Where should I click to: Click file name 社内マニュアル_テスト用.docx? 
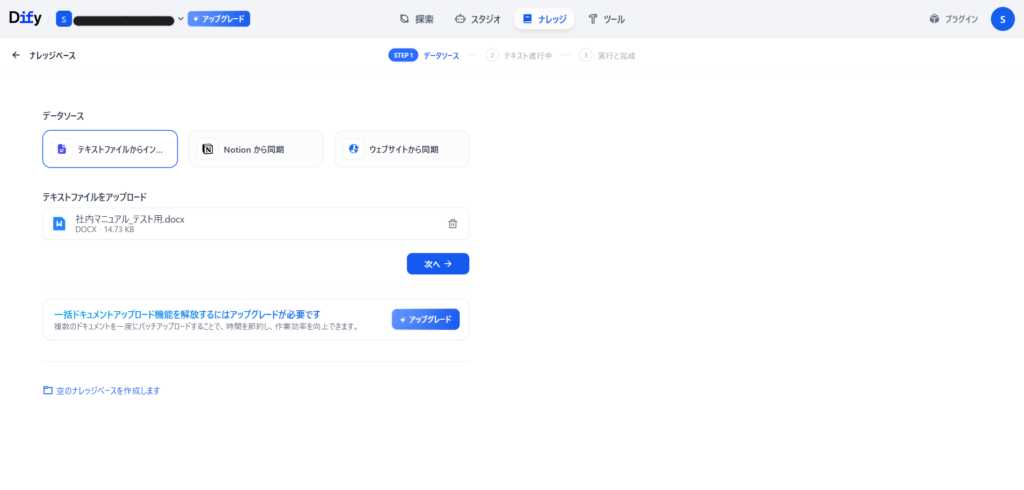click(130, 220)
